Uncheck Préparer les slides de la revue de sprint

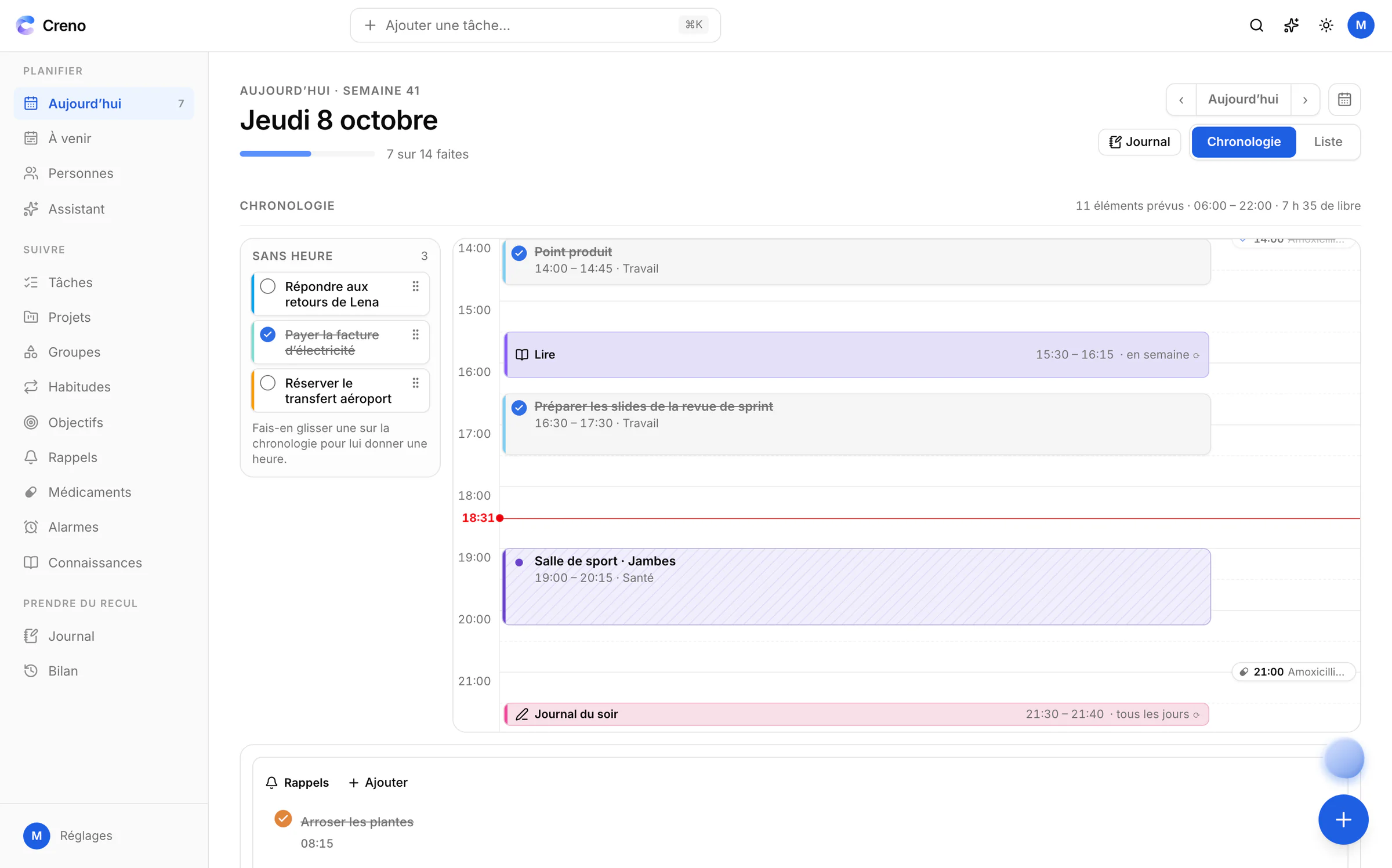(519, 408)
